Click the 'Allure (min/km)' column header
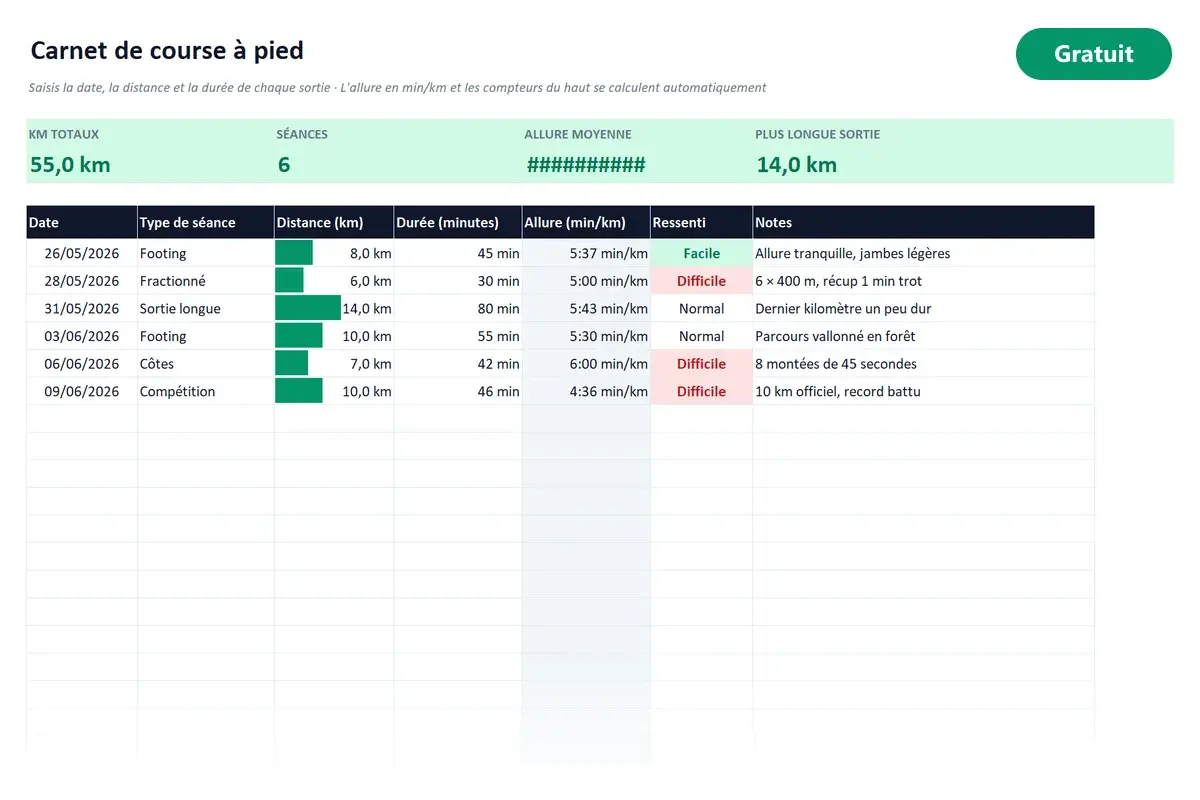The width and height of the screenshot is (1200, 800). (586, 222)
